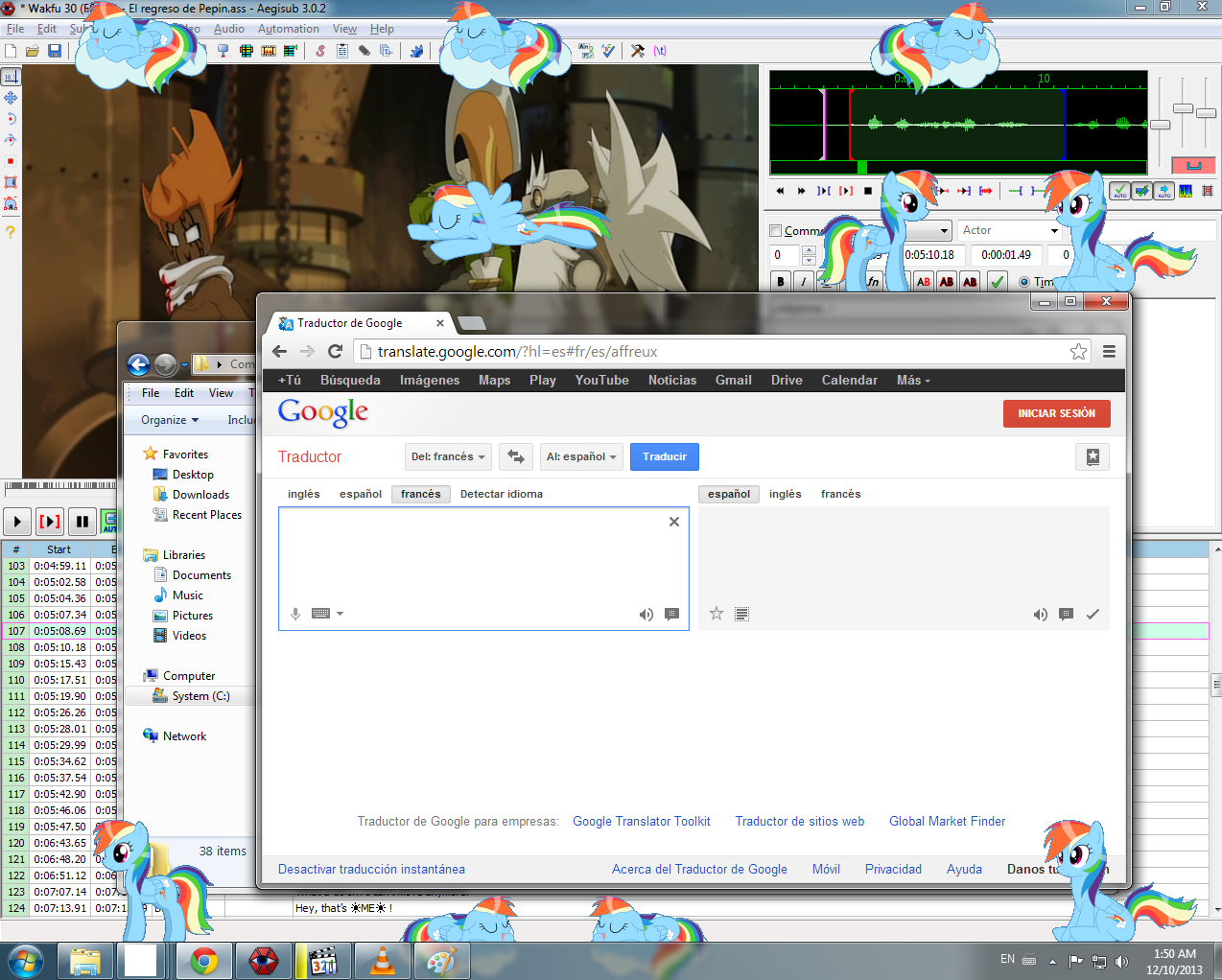Swap languages with the arrows button
This screenshot has height=980, width=1222.
point(516,456)
